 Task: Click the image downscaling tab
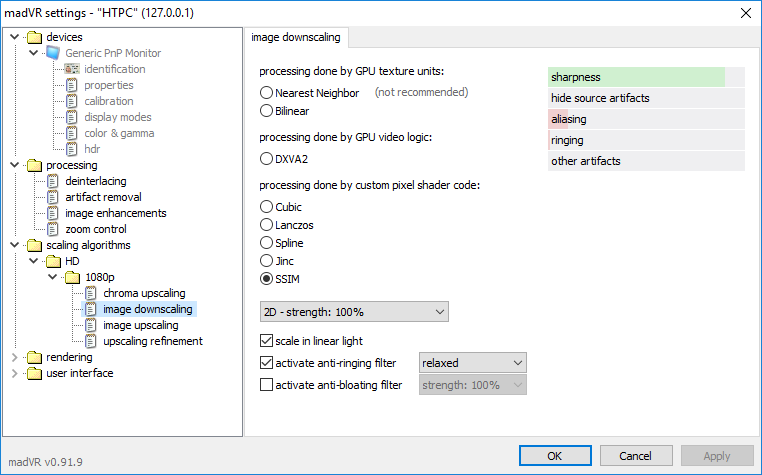pyautogui.click(x=296, y=37)
